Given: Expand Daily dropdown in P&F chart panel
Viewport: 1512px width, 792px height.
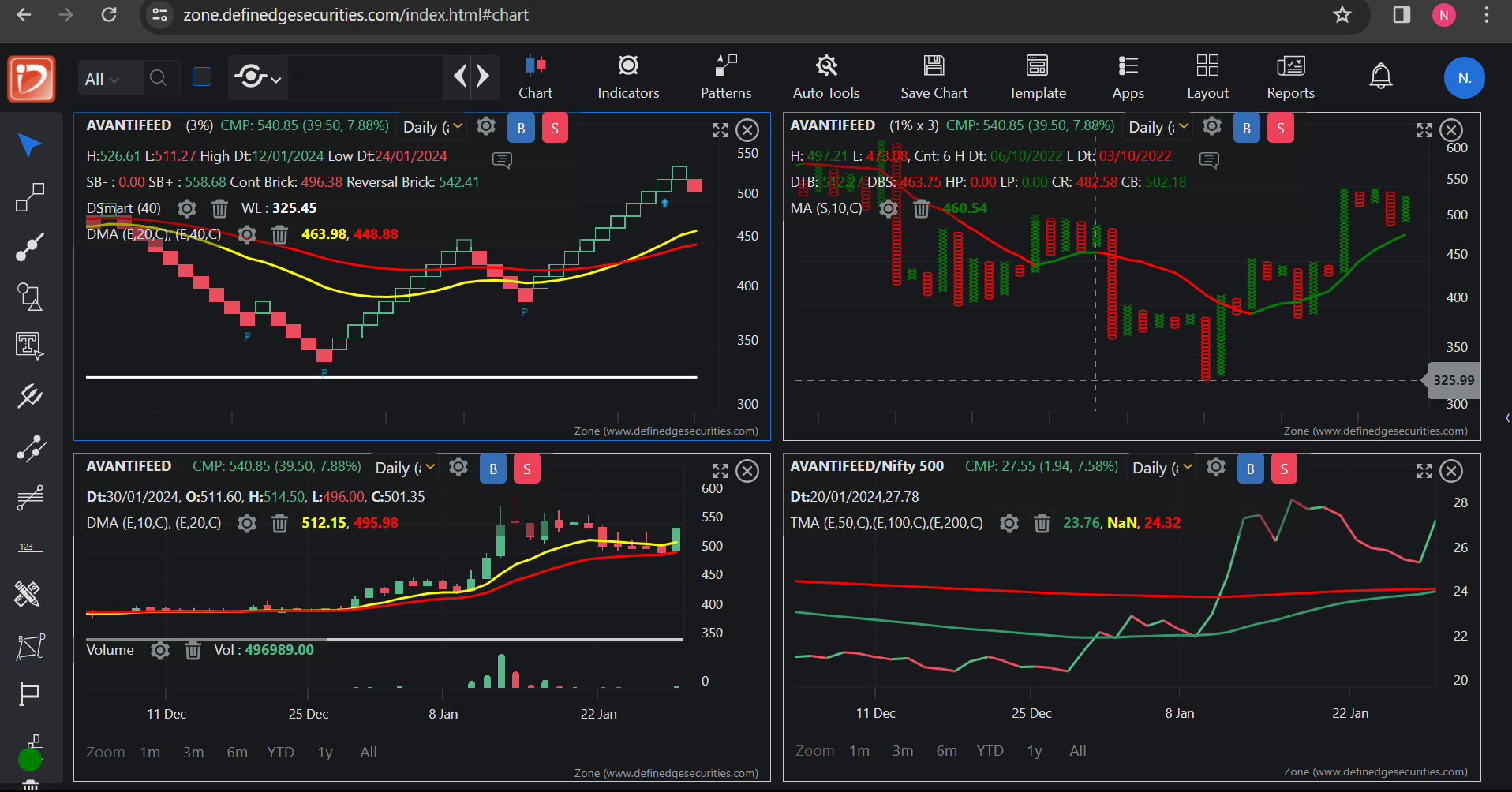Looking at the screenshot, I should [x=1158, y=127].
